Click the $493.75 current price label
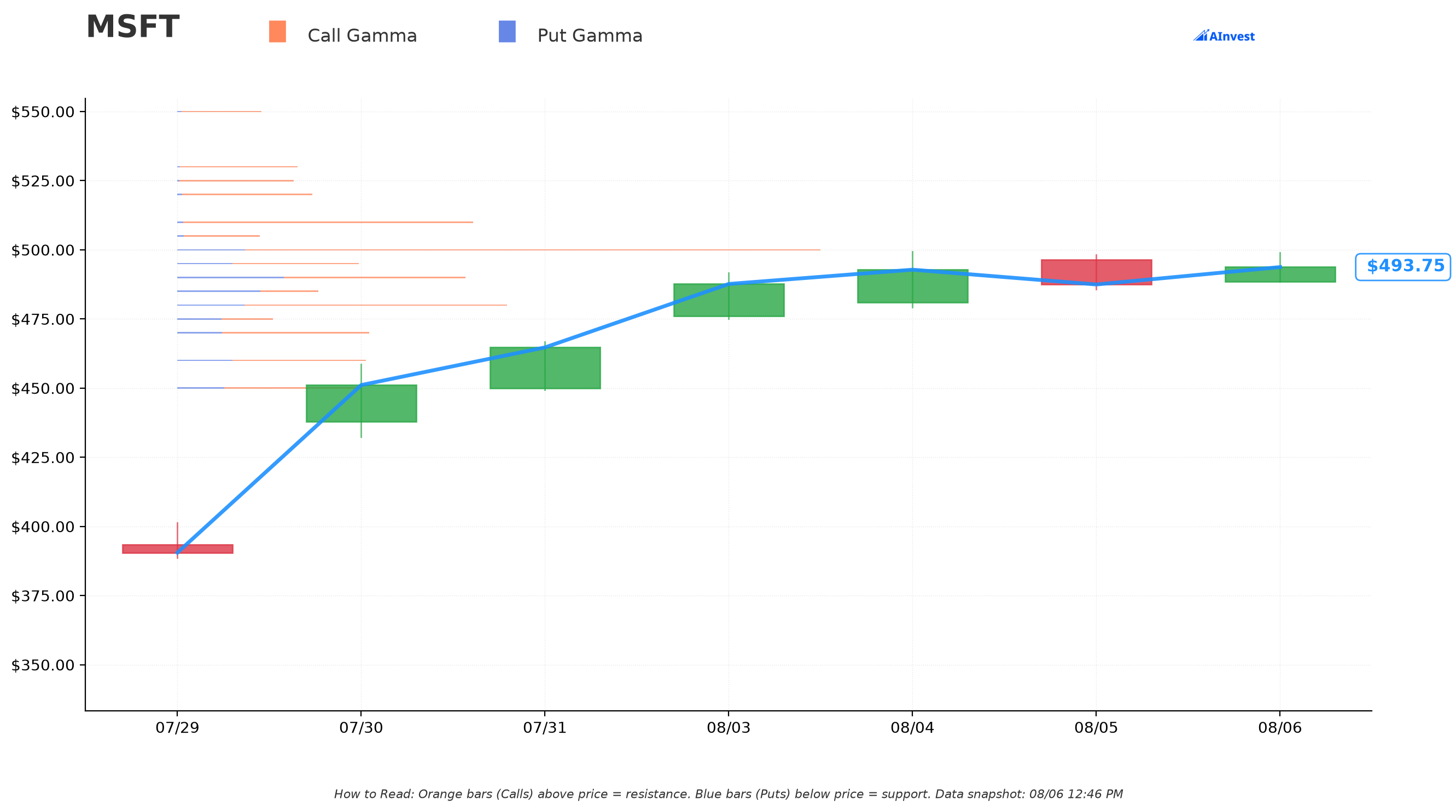1456x812 pixels. (1403, 267)
